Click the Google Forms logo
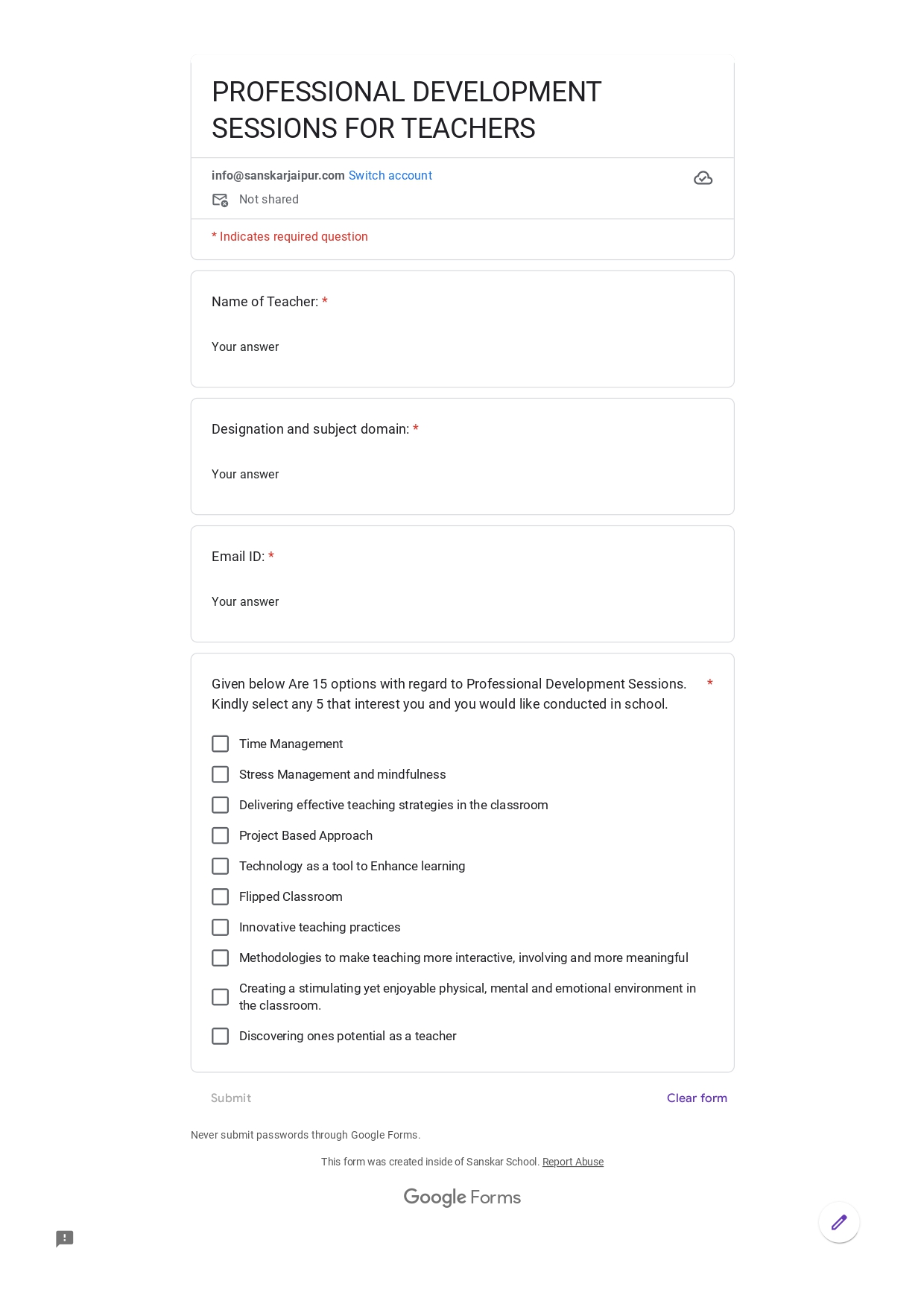 (462, 1197)
